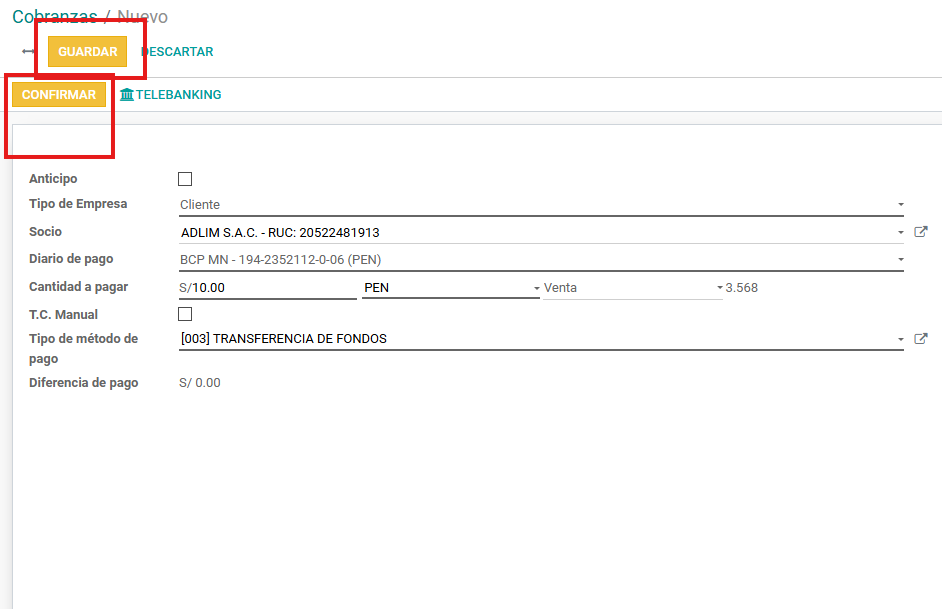Open the Tipo de Empresa dropdown showing Cliente
Screen dimensions: 942x609
(898, 203)
